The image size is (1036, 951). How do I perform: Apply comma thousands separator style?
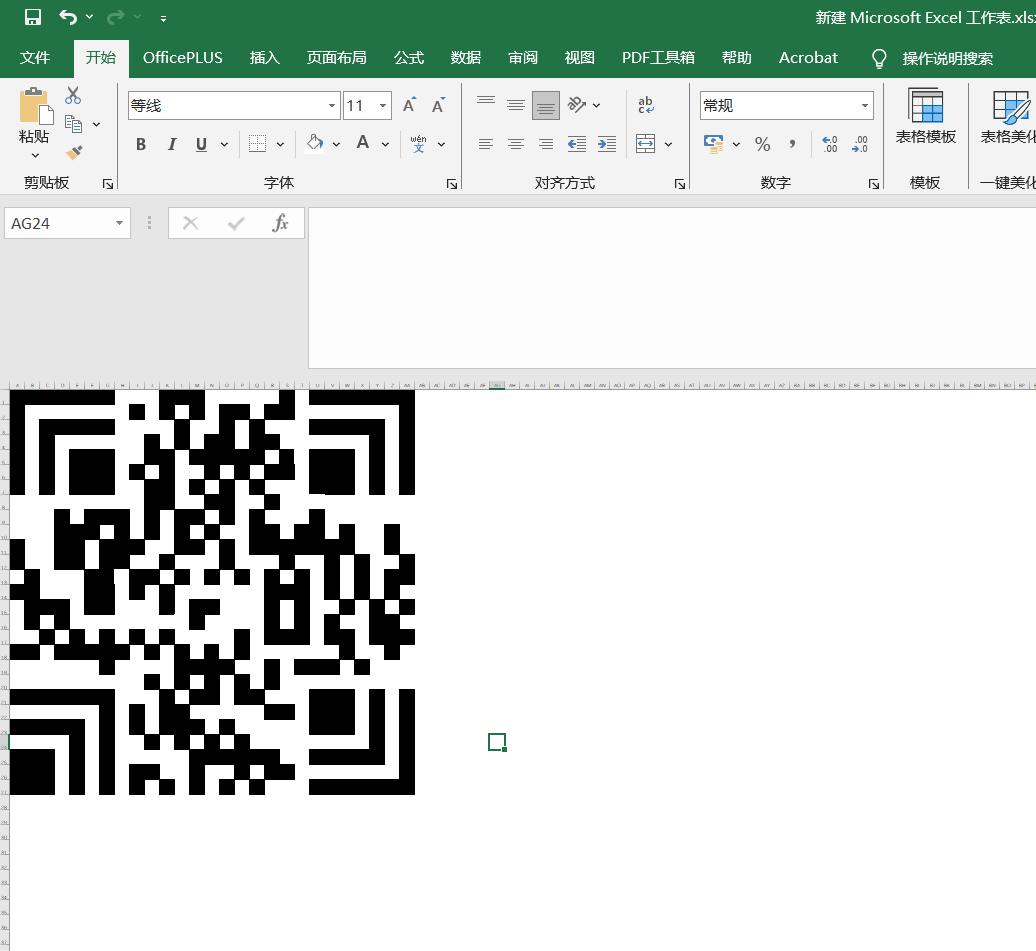tap(792, 143)
